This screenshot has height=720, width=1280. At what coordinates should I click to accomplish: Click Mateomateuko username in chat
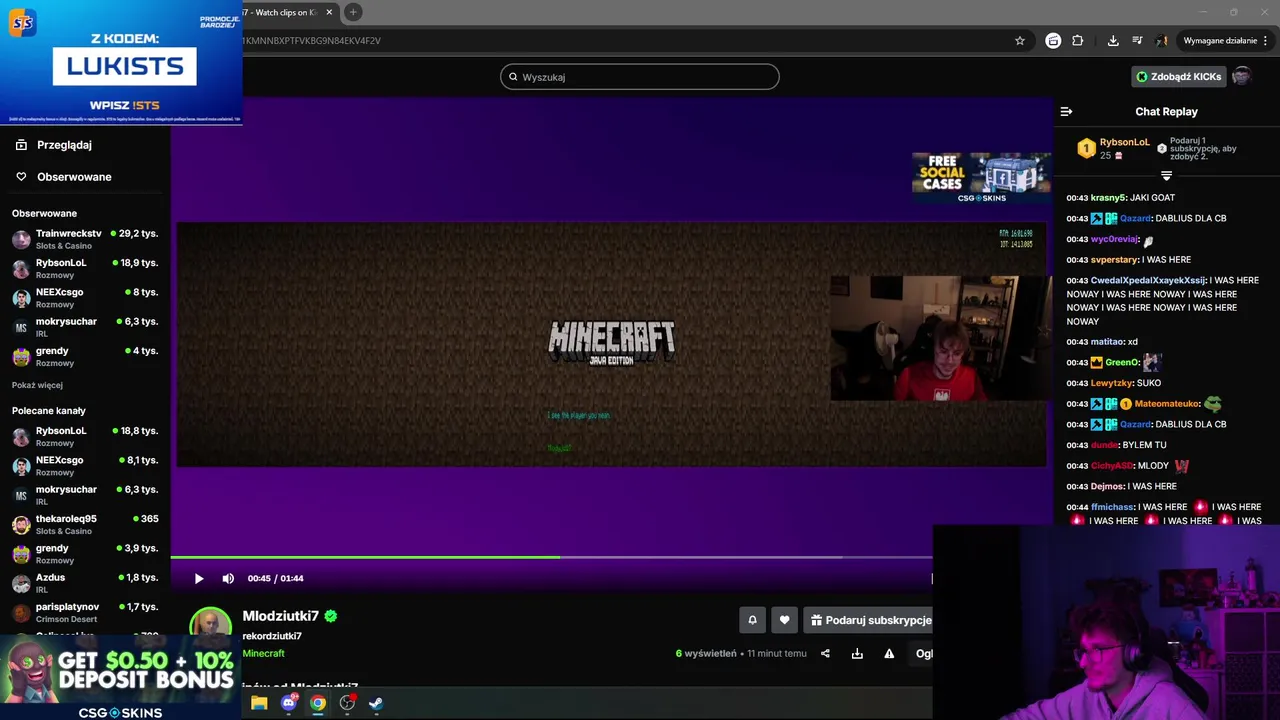click(x=1166, y=404)
